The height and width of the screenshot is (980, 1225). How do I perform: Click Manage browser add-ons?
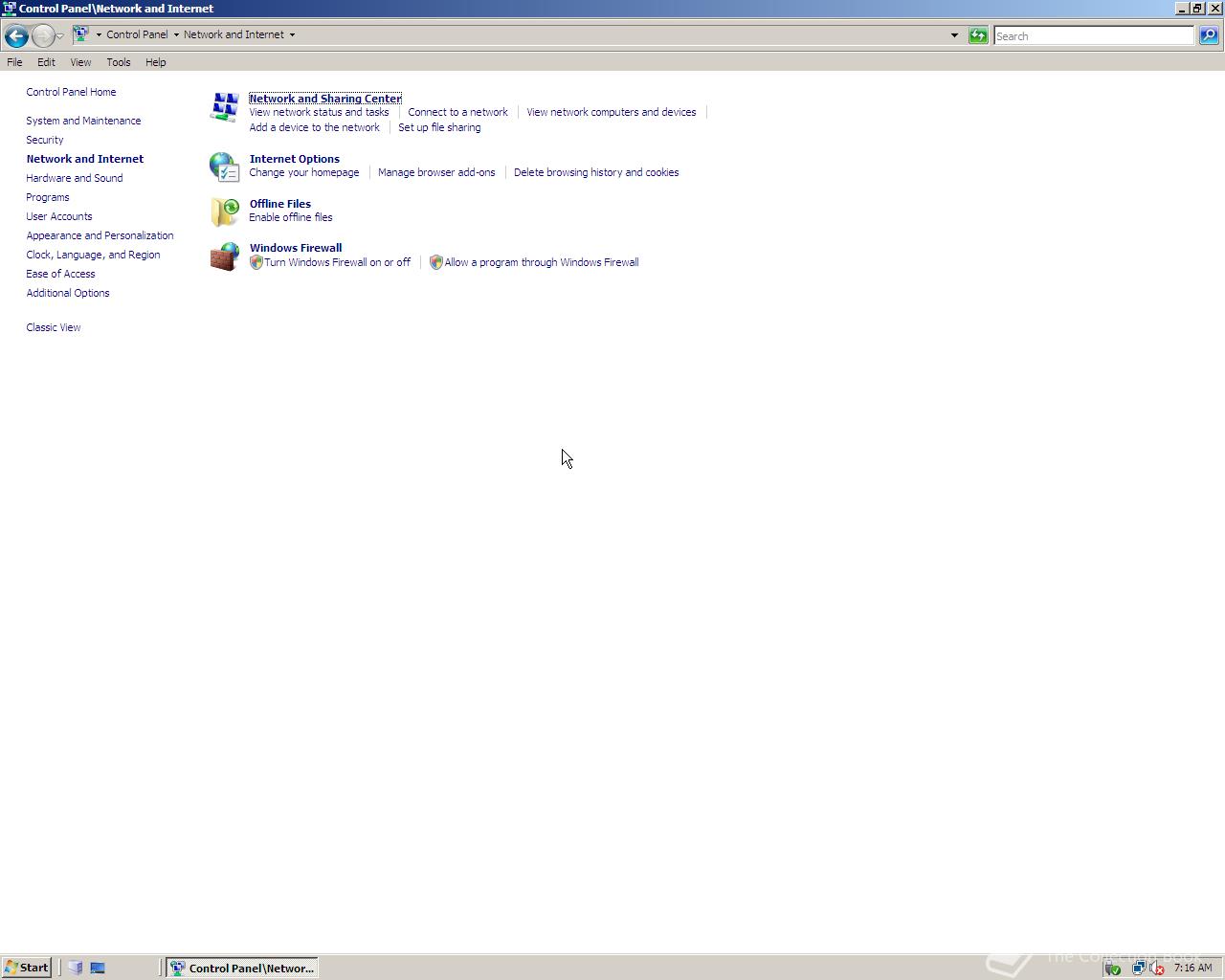pos(436,172)
